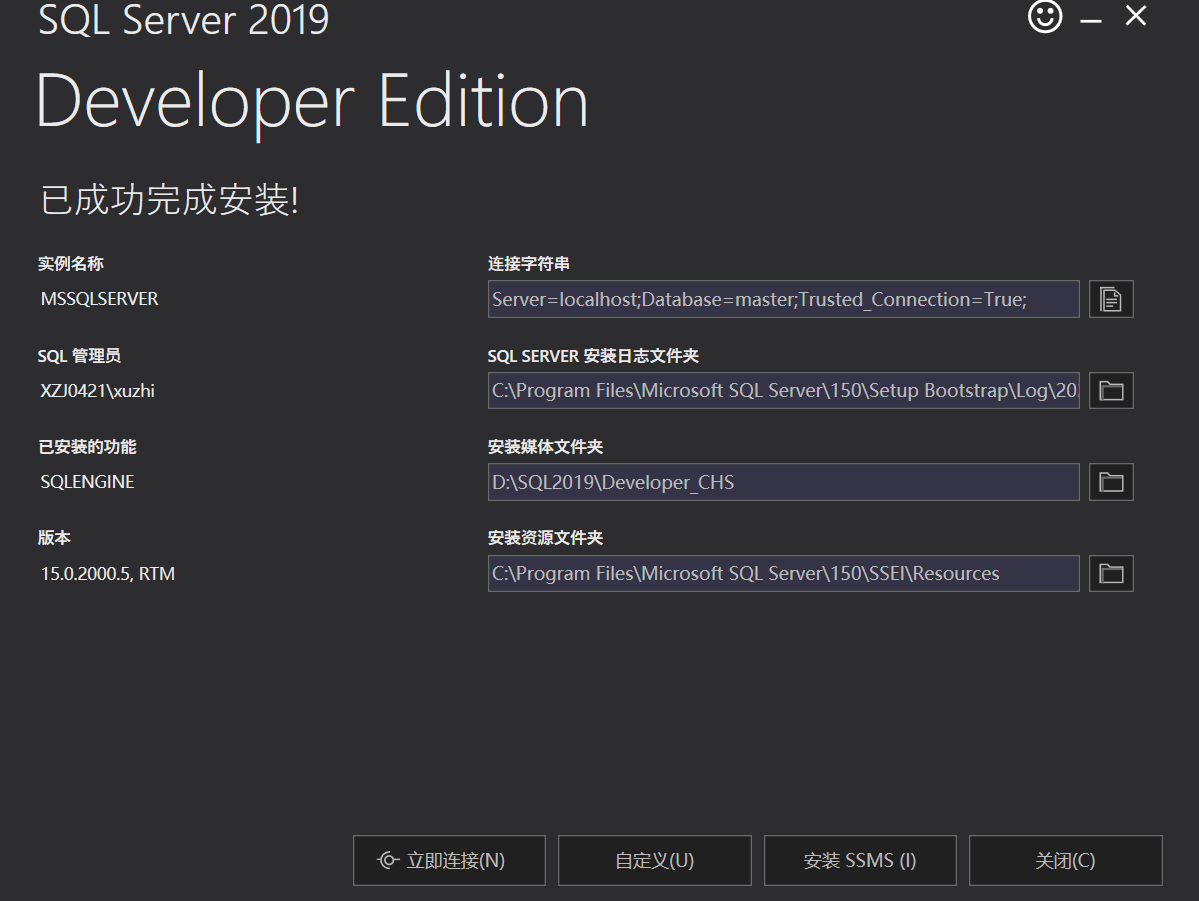This screenshot has height=901, width=1199.
Task: Click the instance name MSSQLSERVER
Action: (97, 298)
